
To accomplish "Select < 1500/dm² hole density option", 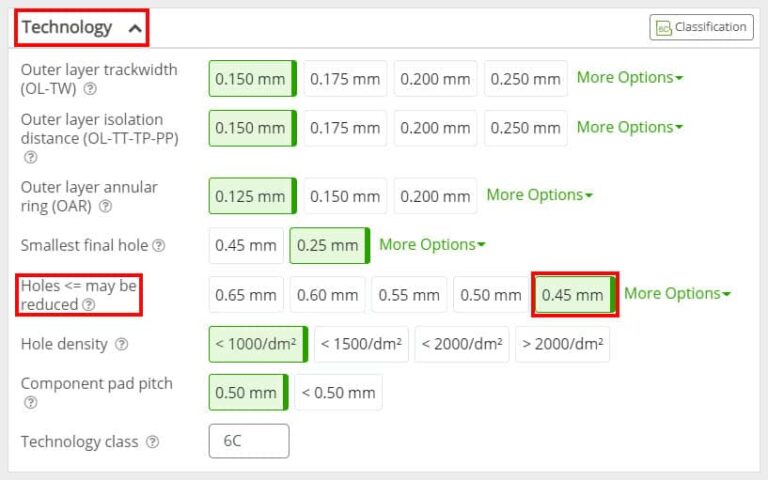I will 361,344.
